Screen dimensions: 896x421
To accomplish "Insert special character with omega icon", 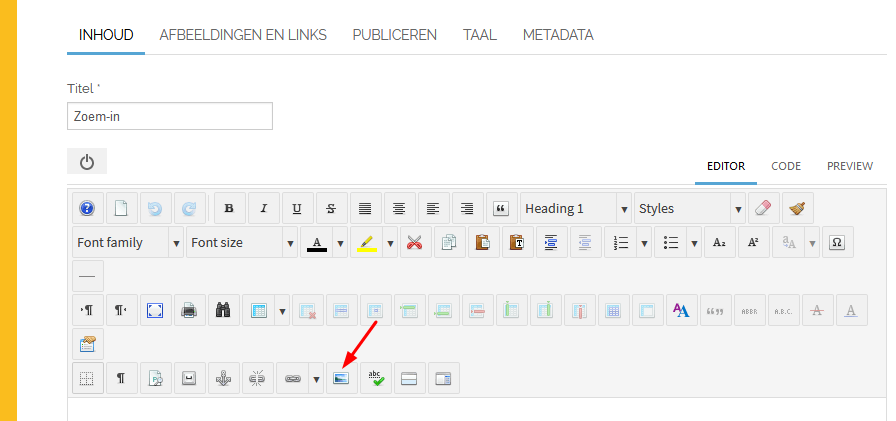I will click(x=837, y=243).
